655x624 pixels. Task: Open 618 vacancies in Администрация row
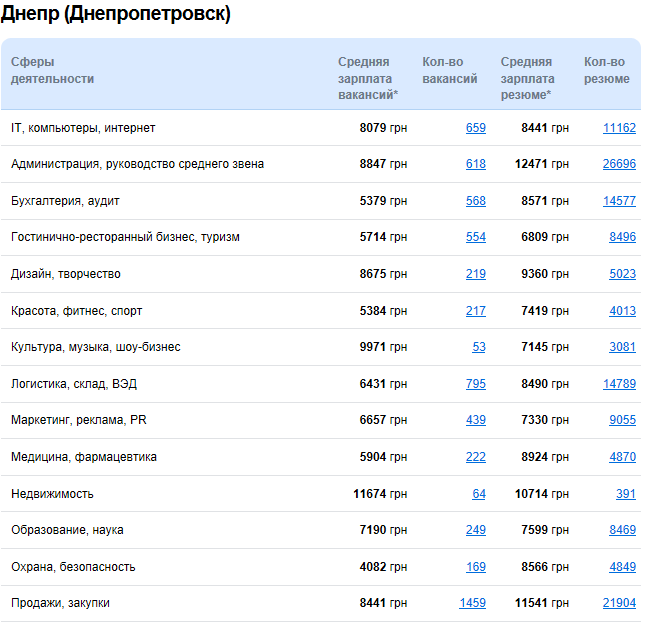click(x=475, y=164)
